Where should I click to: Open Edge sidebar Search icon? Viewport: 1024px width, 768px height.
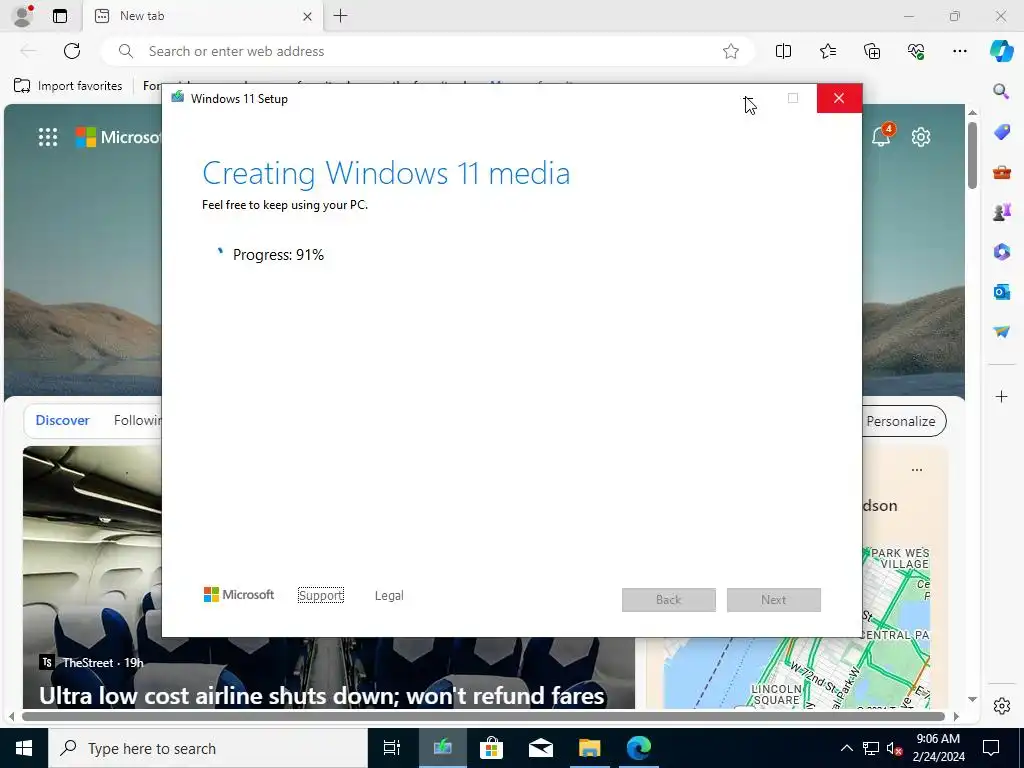[1001, 91]
